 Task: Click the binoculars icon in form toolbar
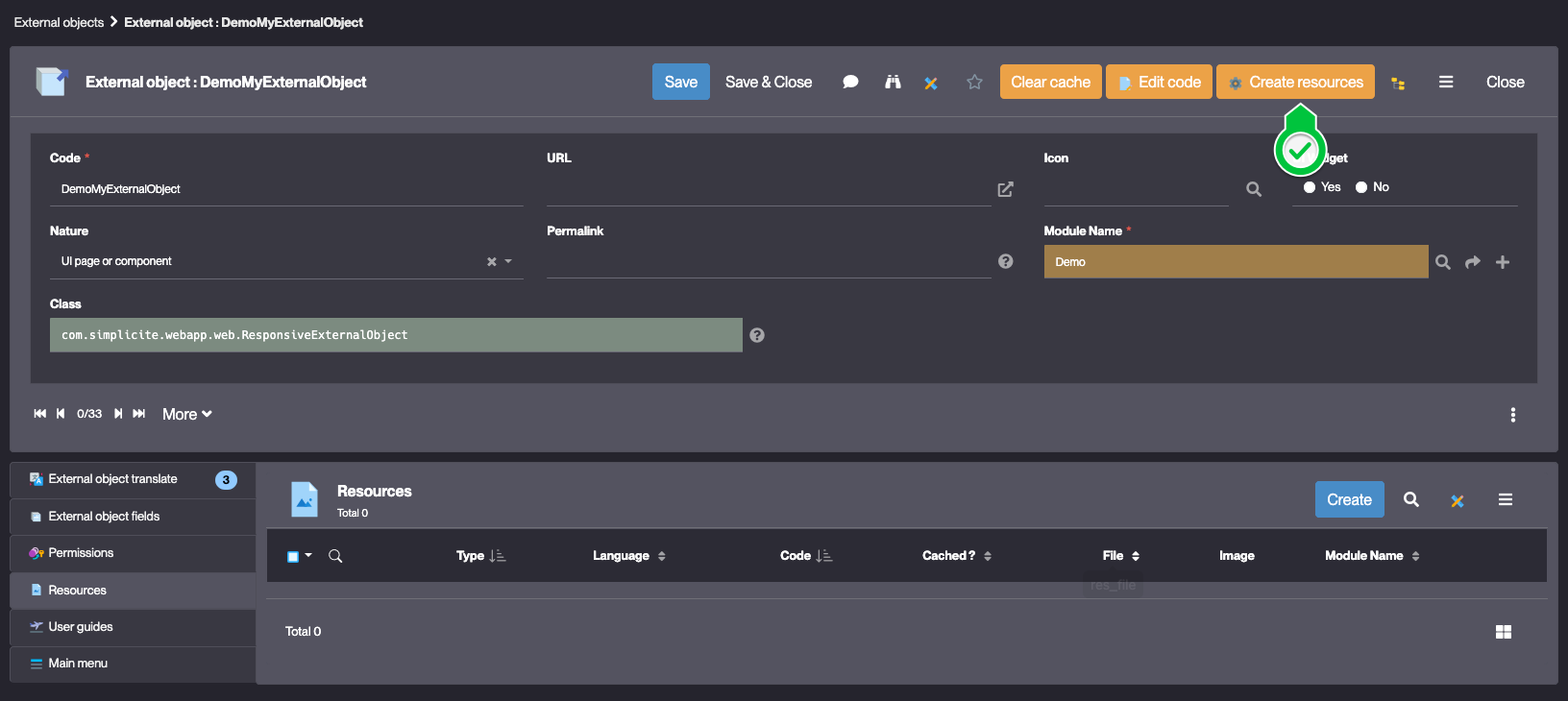point(893,83)
